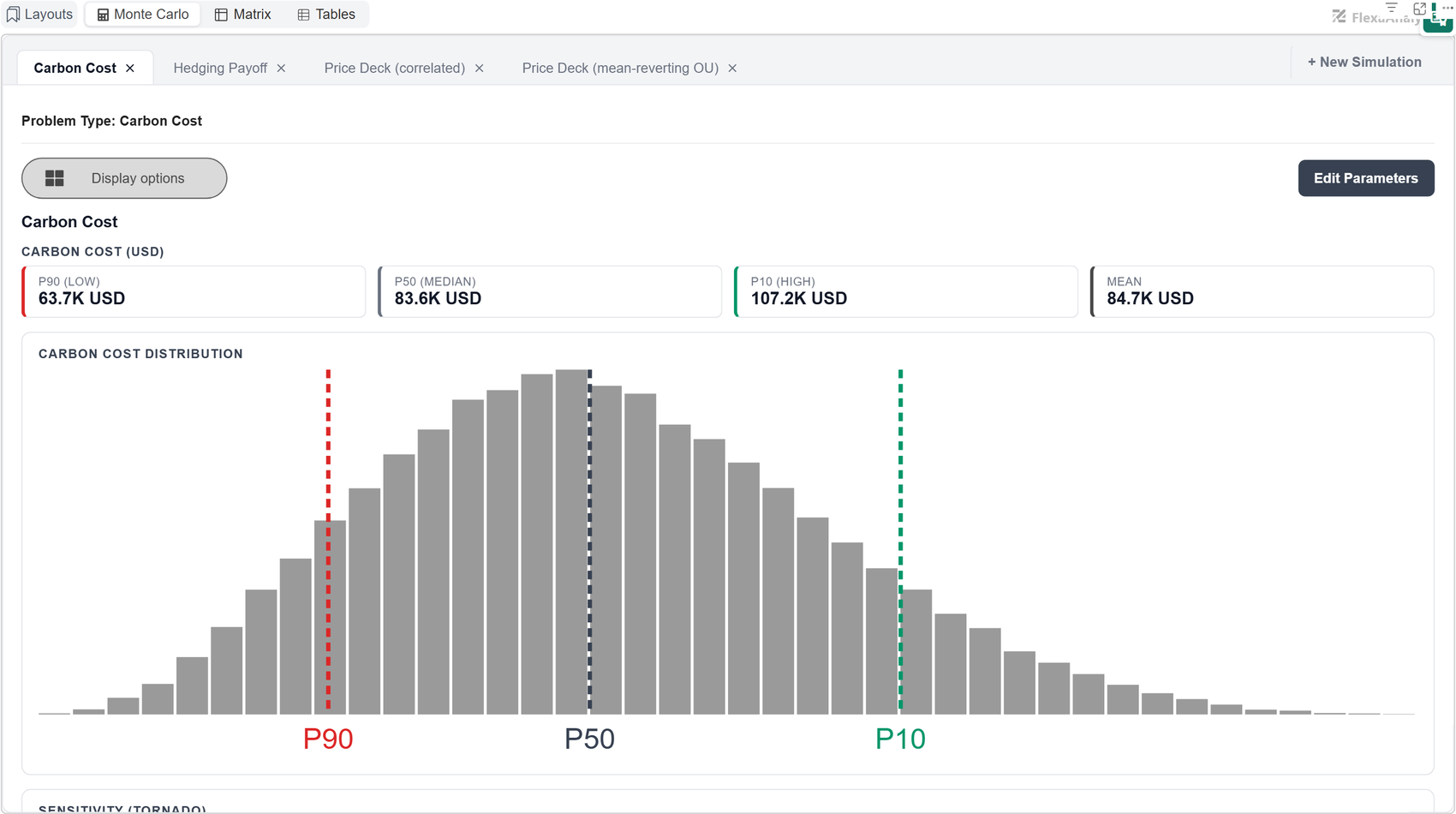Expand the Display options panel
1456x814 pixels.
coord(124,178)
